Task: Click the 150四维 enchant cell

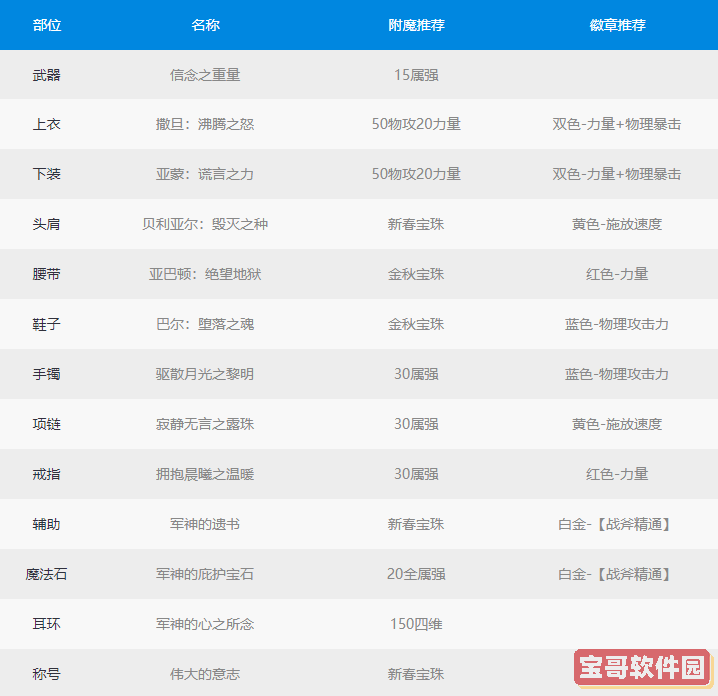Action: (x=416, y=624)
